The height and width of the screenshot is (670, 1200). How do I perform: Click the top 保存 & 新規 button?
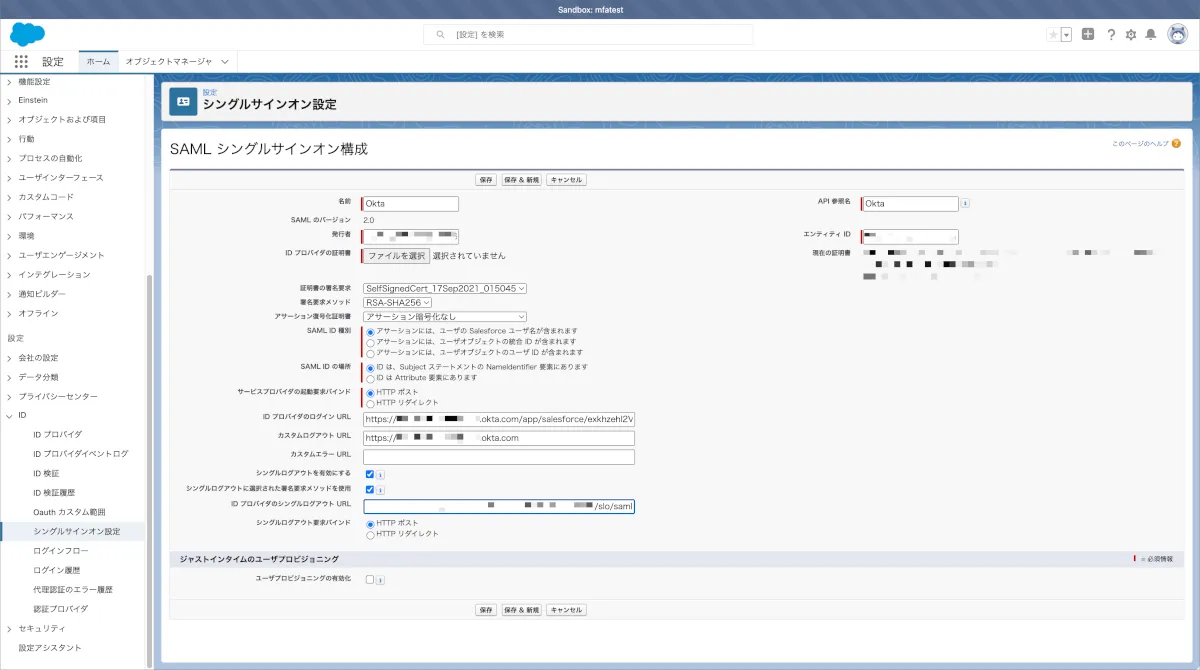pos(521,180)
